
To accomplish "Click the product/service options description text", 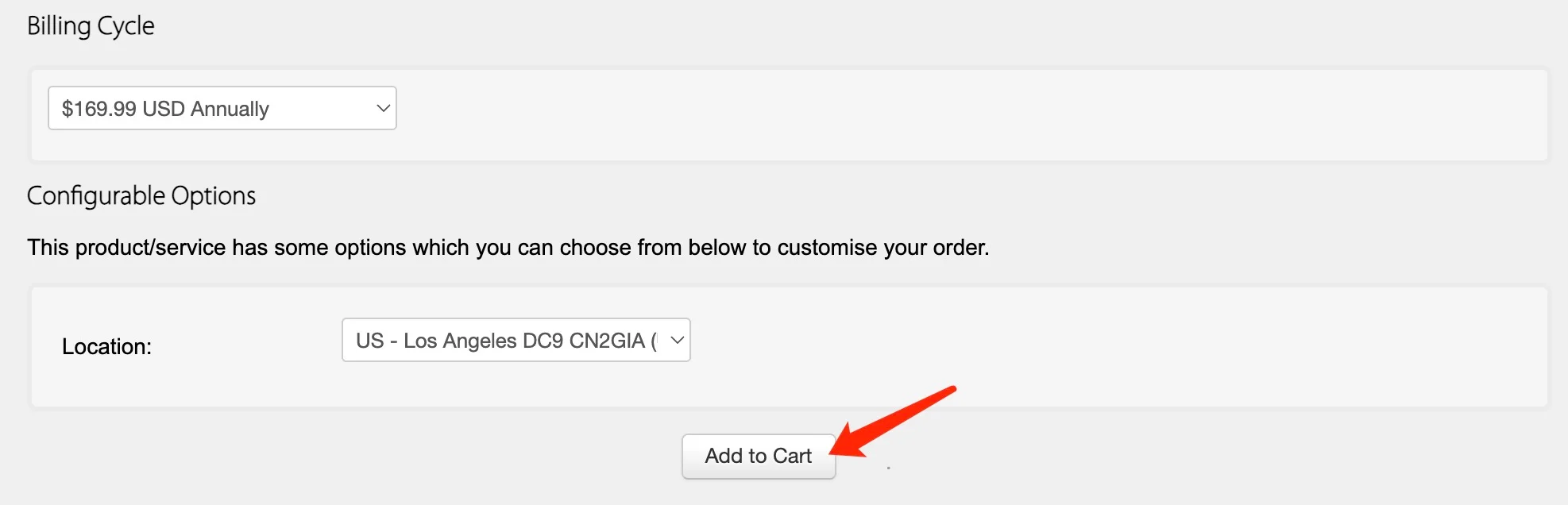I will (508, 248).
